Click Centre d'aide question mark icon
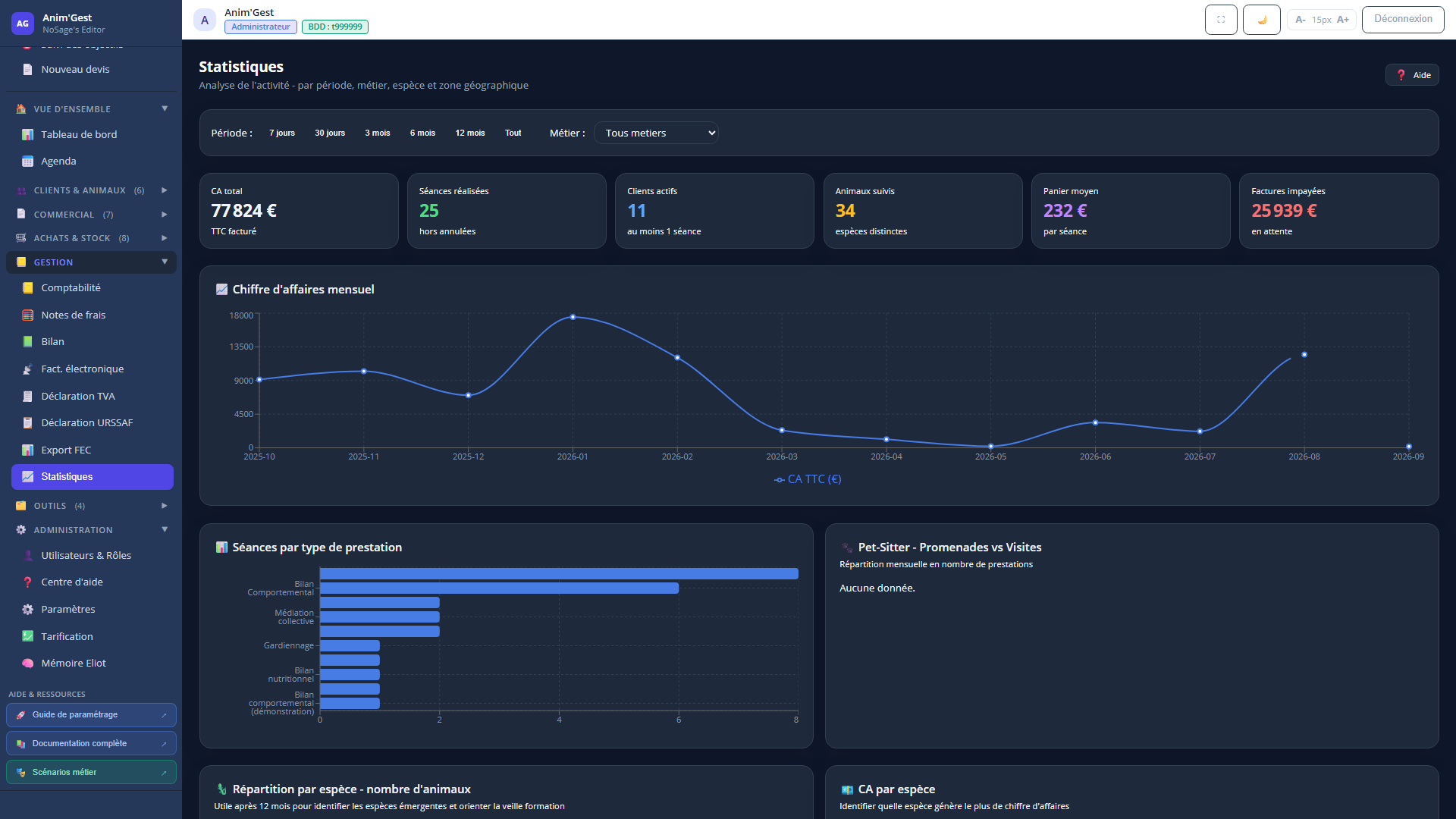 (27, 582)
